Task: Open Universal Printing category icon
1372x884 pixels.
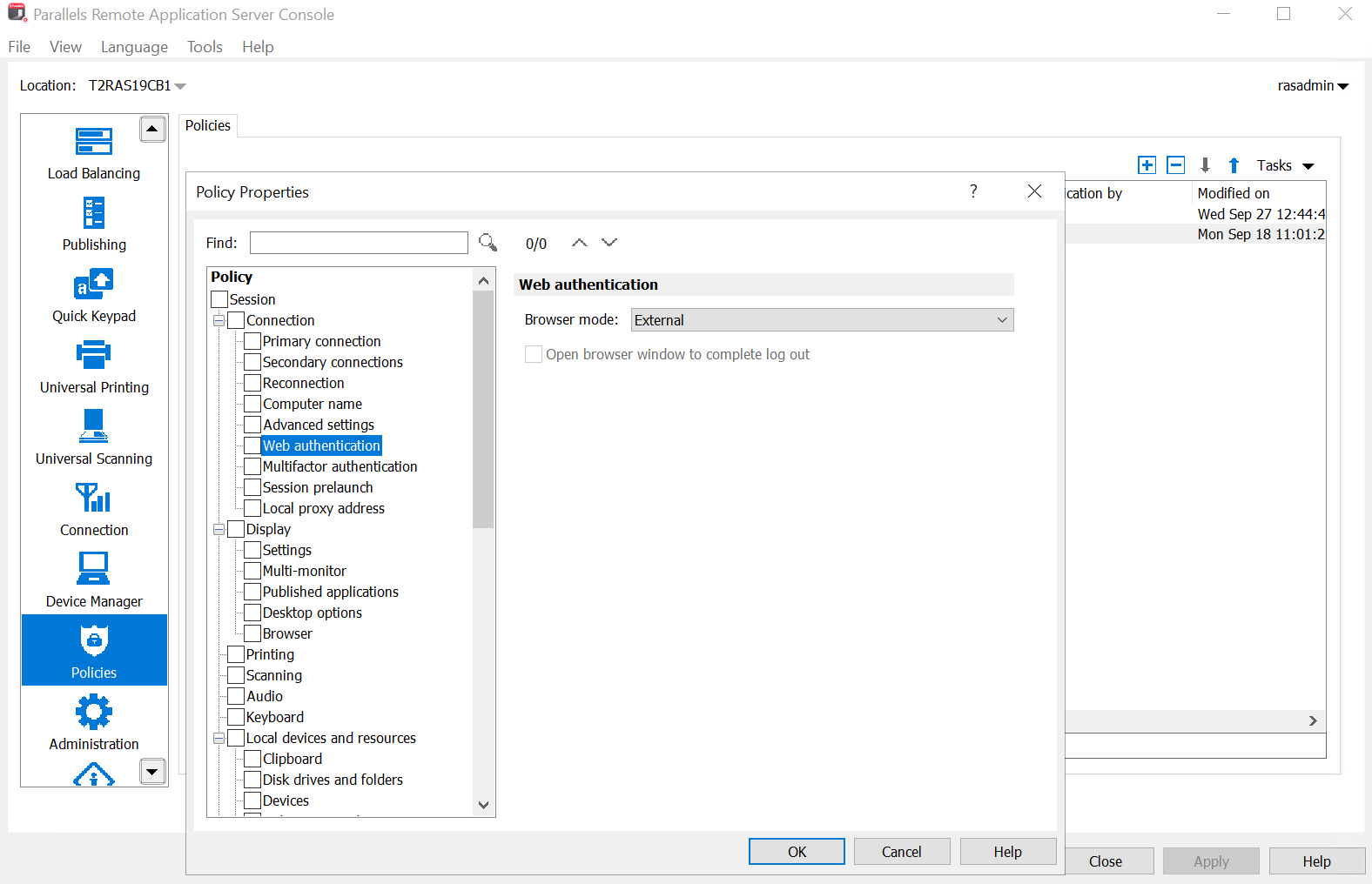Action: point(94,355)
